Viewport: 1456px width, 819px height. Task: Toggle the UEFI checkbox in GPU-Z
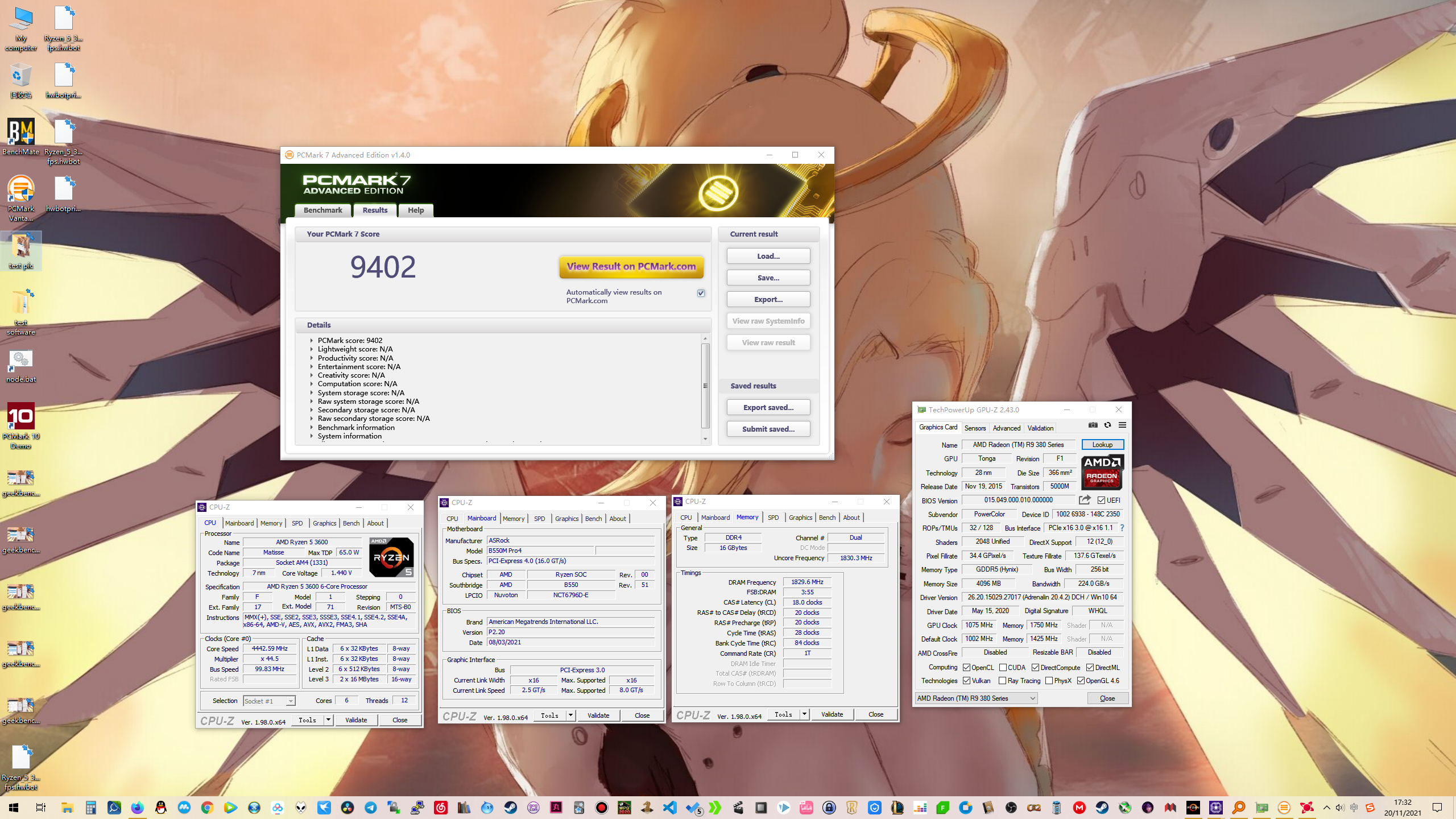tap(1101, 500)
